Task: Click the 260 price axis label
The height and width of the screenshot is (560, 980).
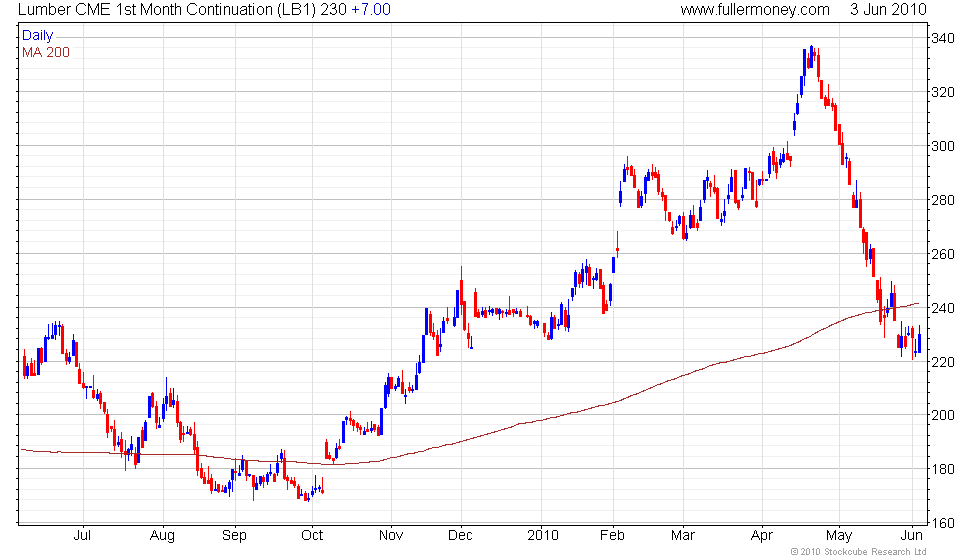Action: 943,254
